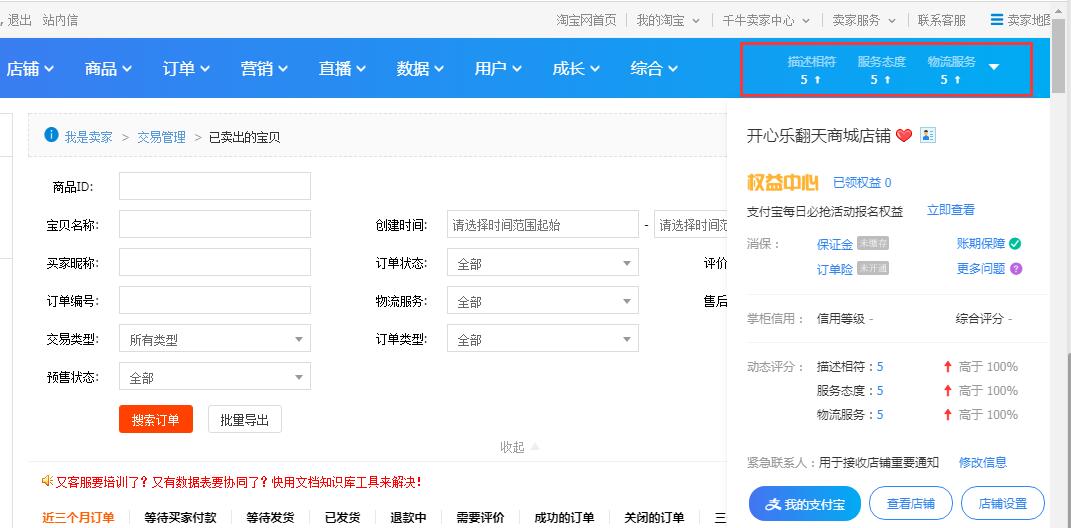Click 我是卖家 breadcrumb link
The image size is (1071, 528).
tap(89, 137)
